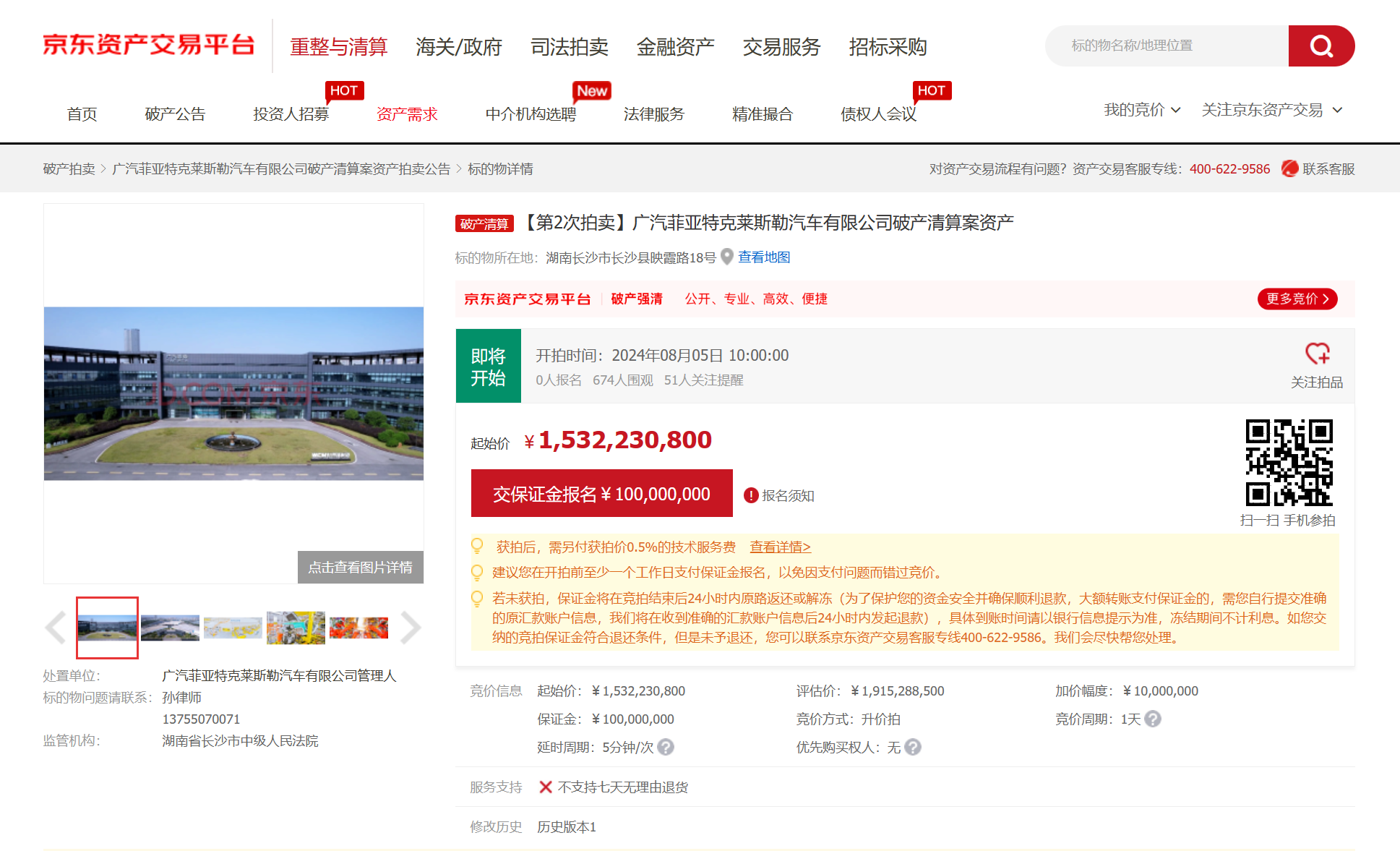Image resolution: width=1400 pixels, height=851 pixels.
Task: Open 债权人会议 menu item
Action: pyautogui.click(x=878, y=114)
